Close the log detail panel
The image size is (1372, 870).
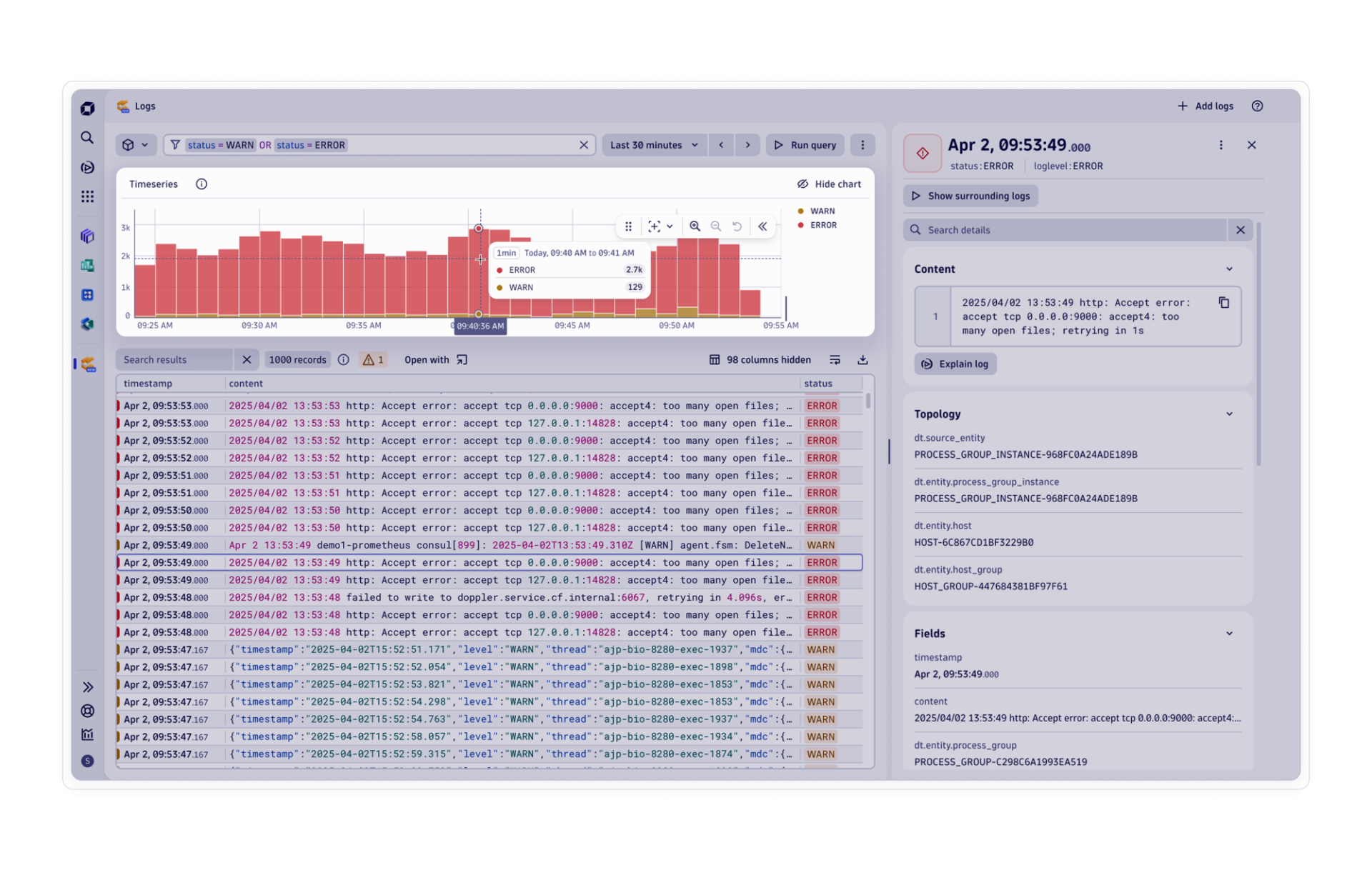[1251, 145]
